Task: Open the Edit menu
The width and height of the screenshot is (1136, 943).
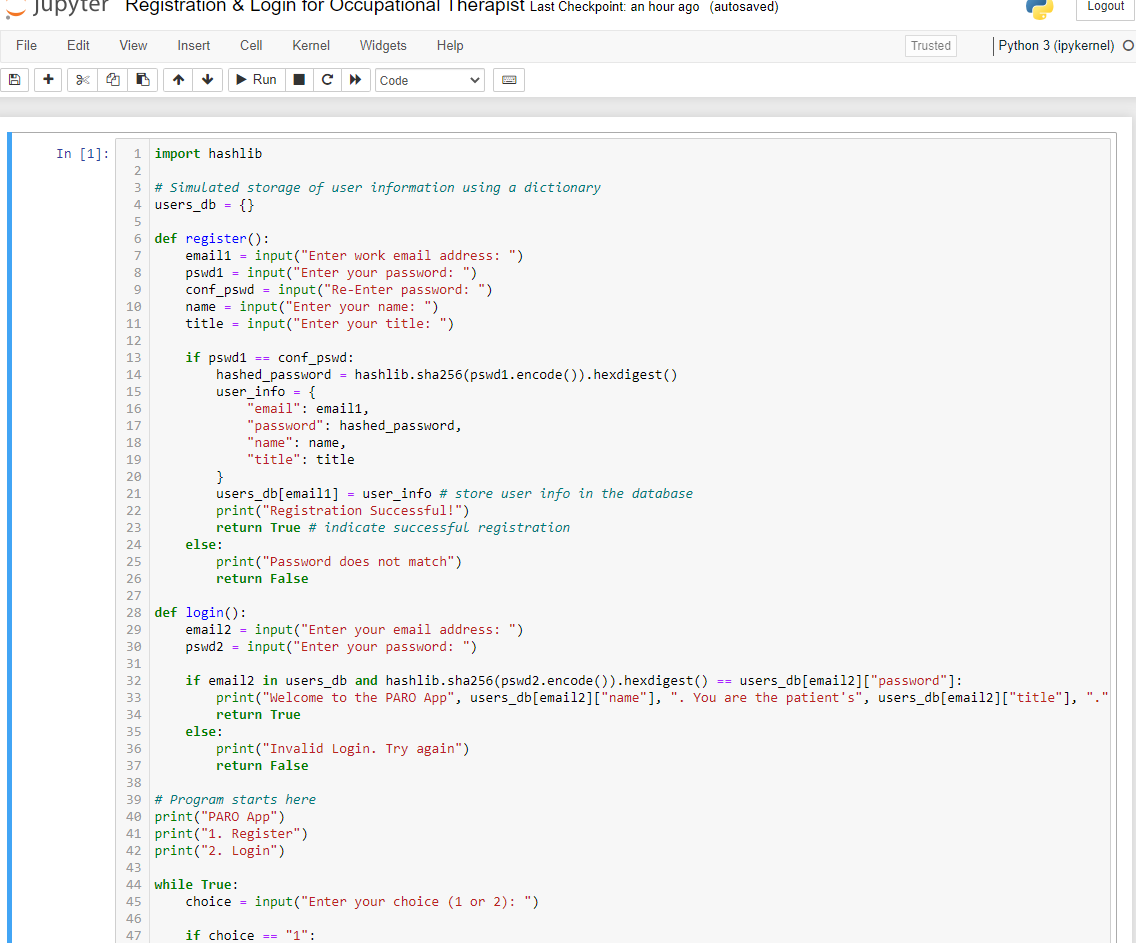Action: click(x=78, y=46)
